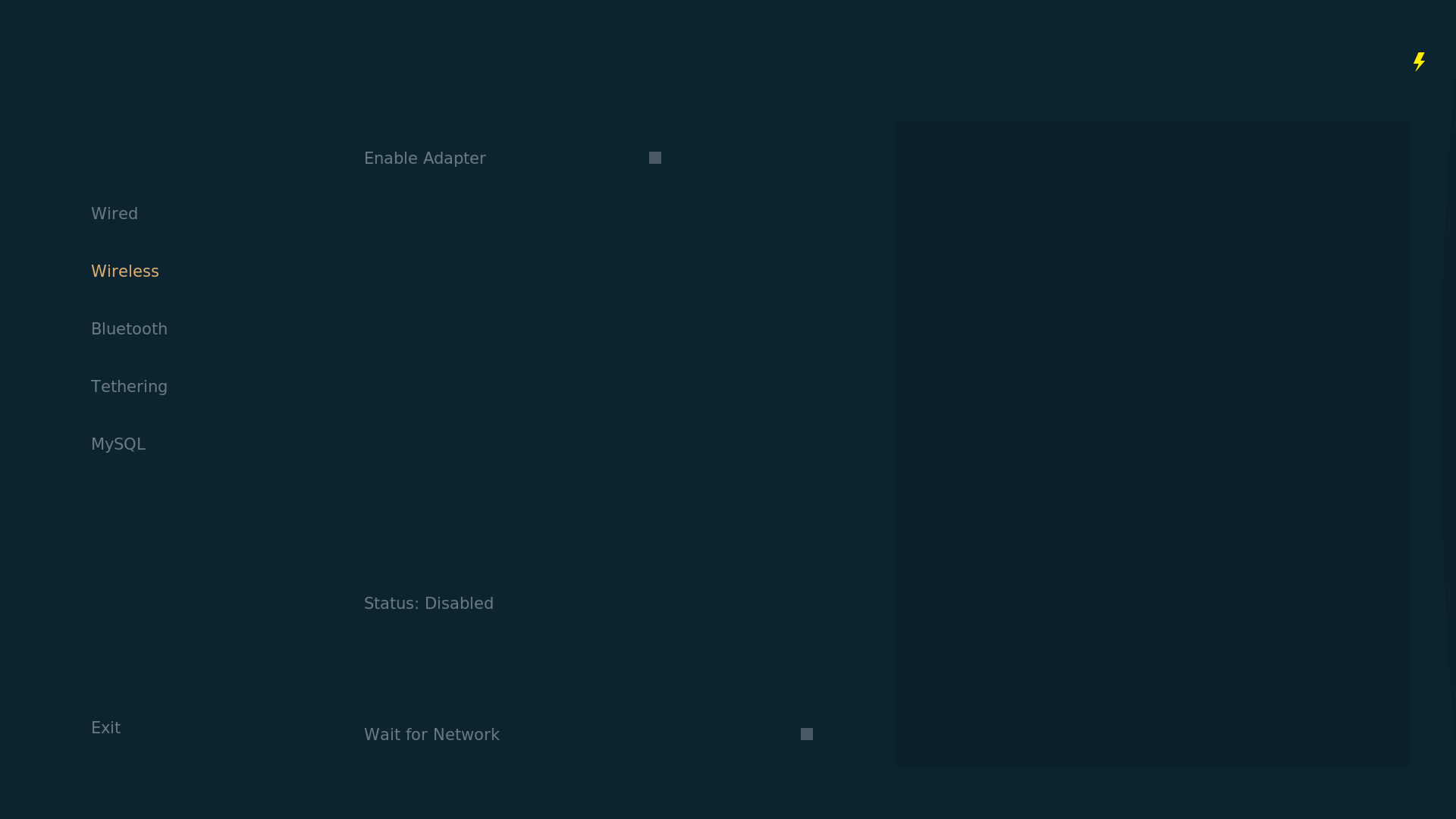Go to the Tethering section
The width and height of the screenshot is (1456, 819).
pyautogui.click(x=129, y=387)
